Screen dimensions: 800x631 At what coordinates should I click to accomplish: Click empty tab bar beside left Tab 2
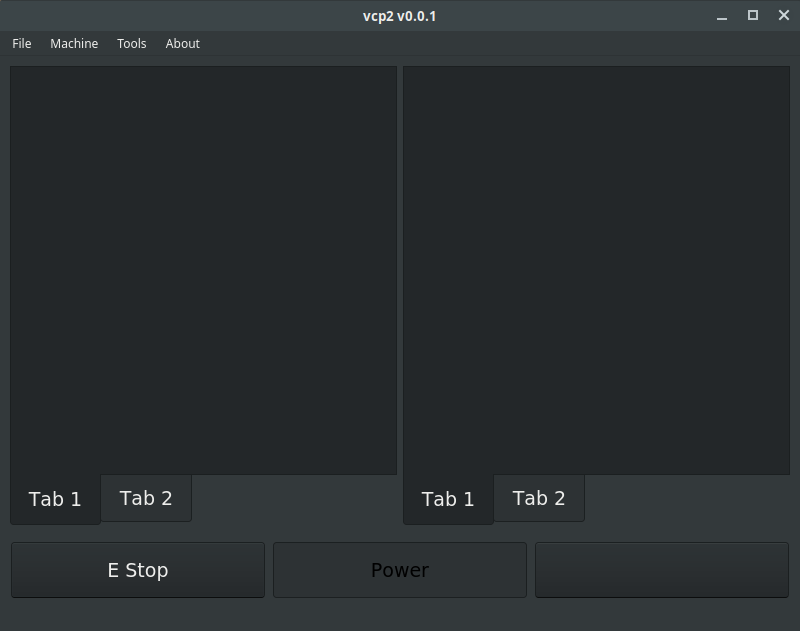[294, 498]
